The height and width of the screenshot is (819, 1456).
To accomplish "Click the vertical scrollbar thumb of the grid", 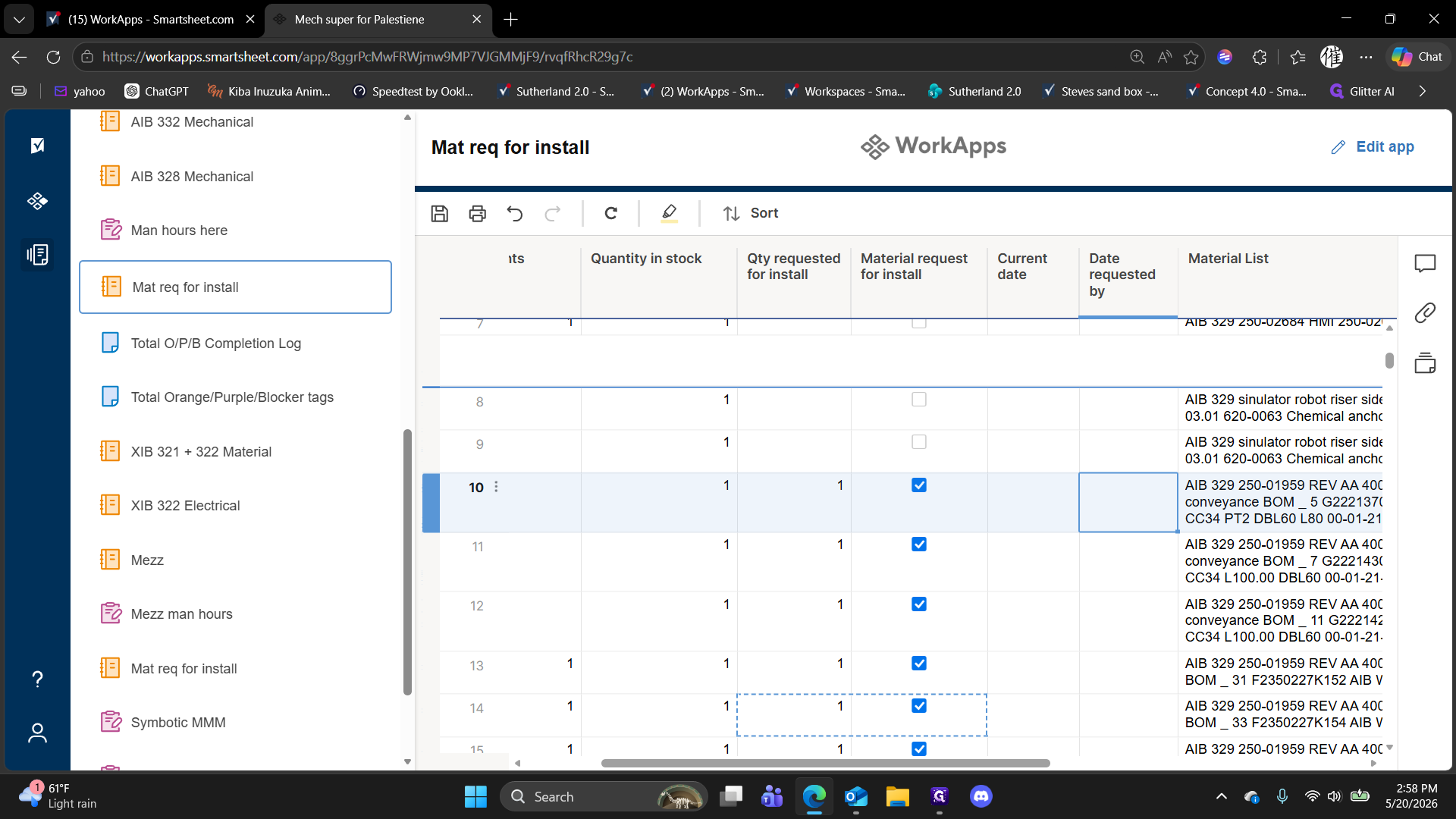I will pos(1389,360).
